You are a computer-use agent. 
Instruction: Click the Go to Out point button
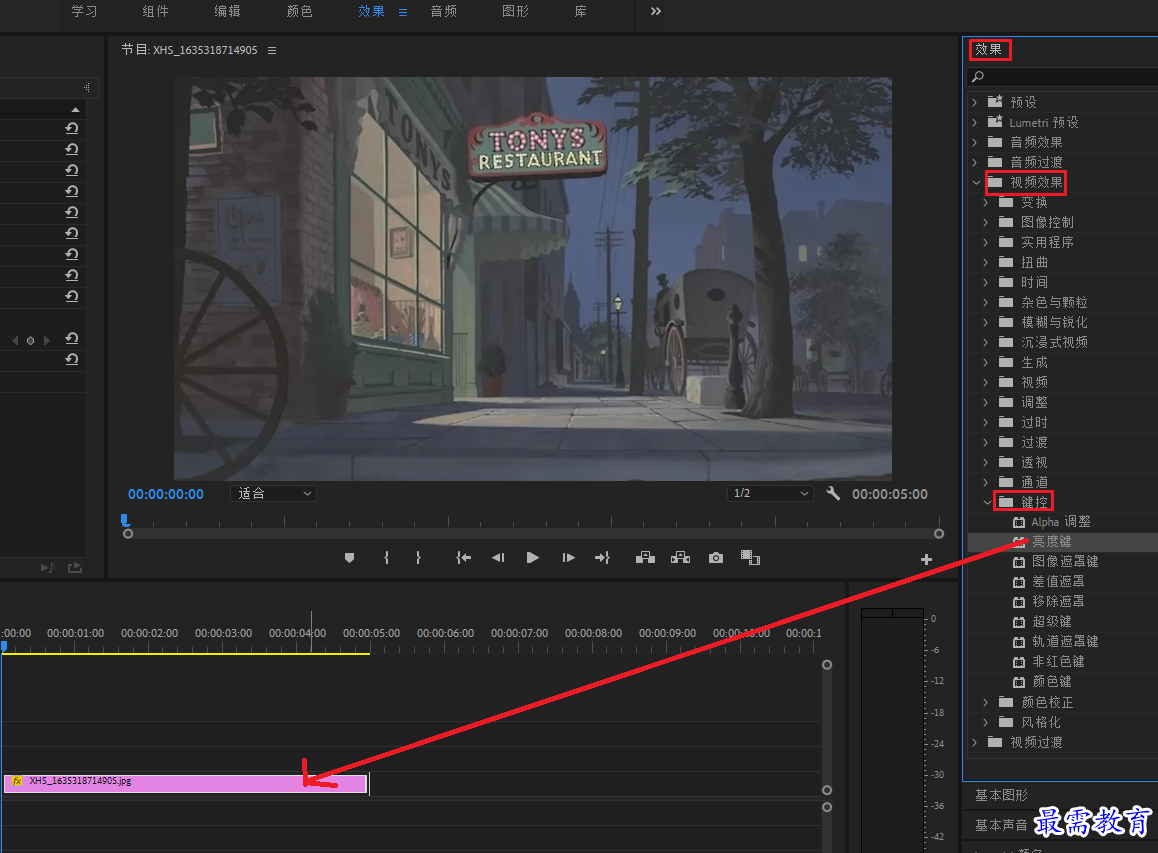tap(603, 558)
